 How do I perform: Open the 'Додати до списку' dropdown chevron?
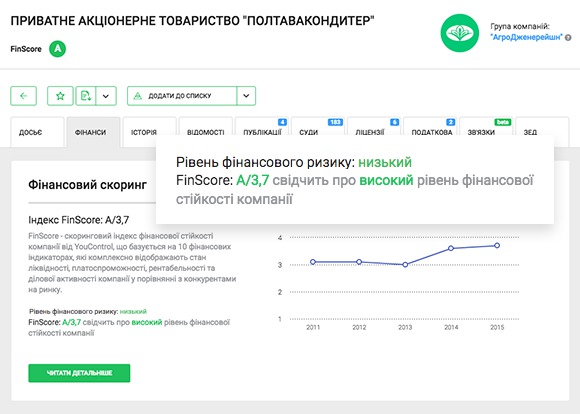coord(246,96)
